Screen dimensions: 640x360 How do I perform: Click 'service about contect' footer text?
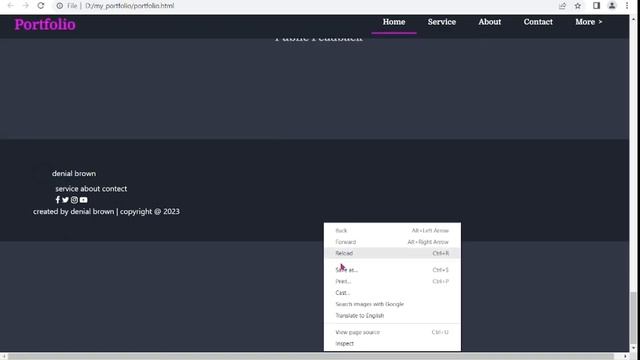91,189
